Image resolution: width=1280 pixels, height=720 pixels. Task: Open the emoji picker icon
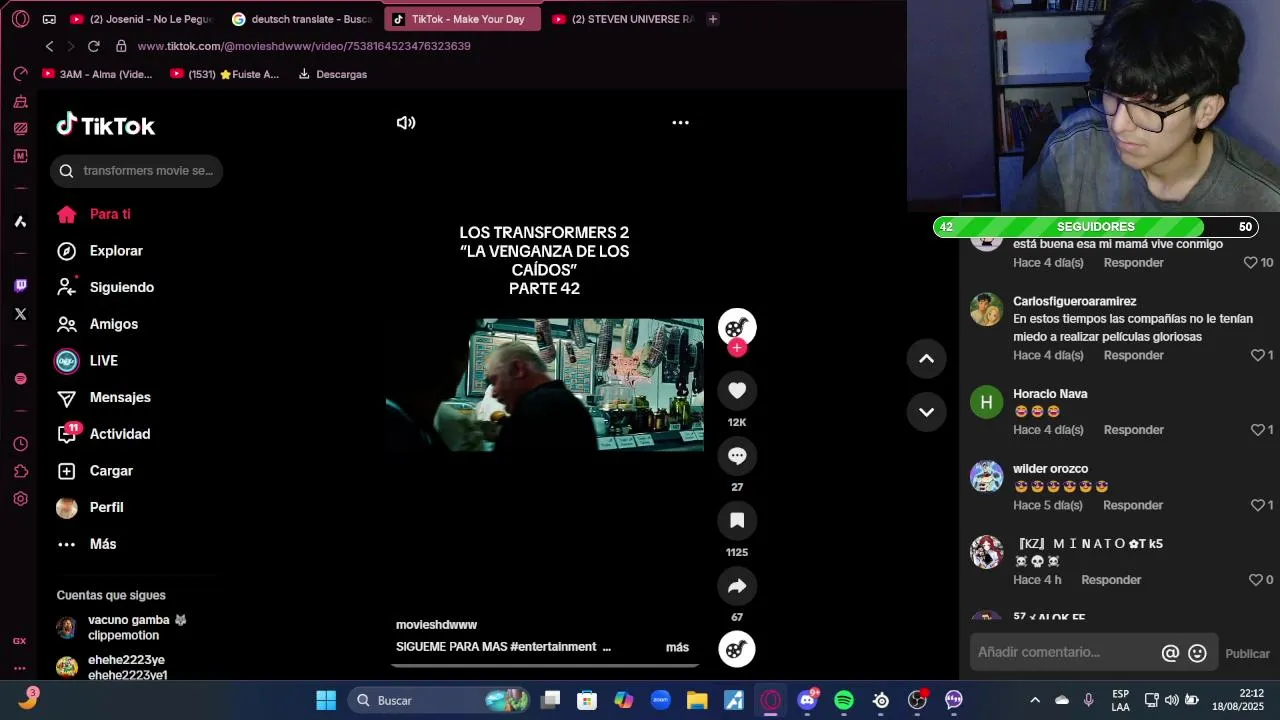(1197, 653)
